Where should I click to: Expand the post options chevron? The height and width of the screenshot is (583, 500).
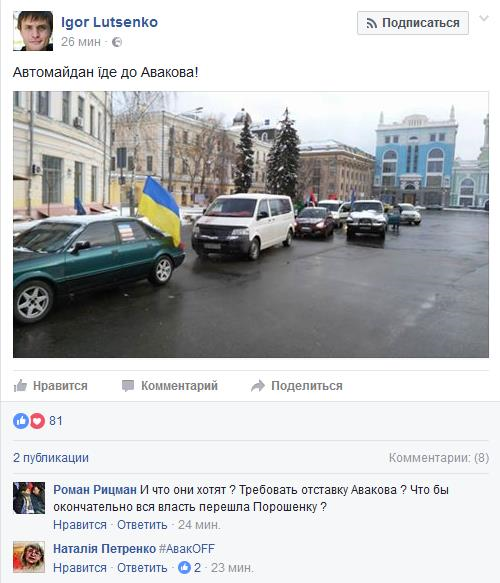coord(484,18)
